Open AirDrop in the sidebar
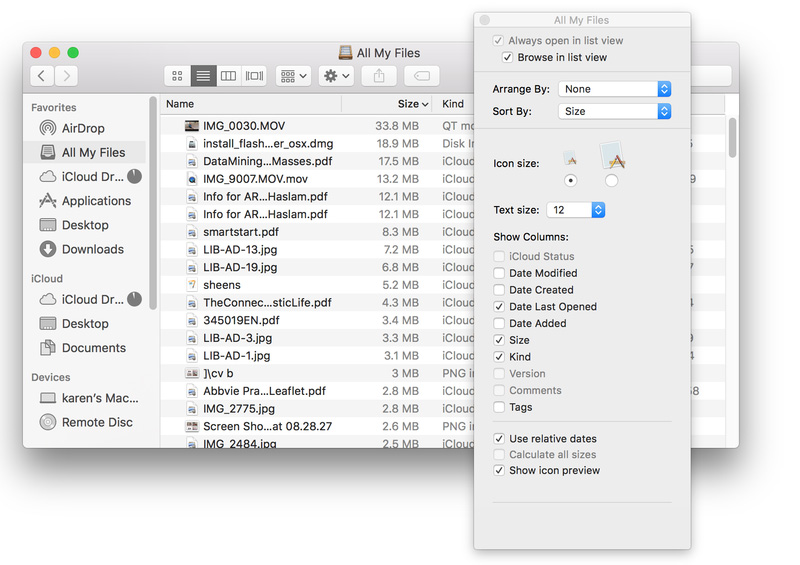The image size is (800, 565). click(84, 128)
